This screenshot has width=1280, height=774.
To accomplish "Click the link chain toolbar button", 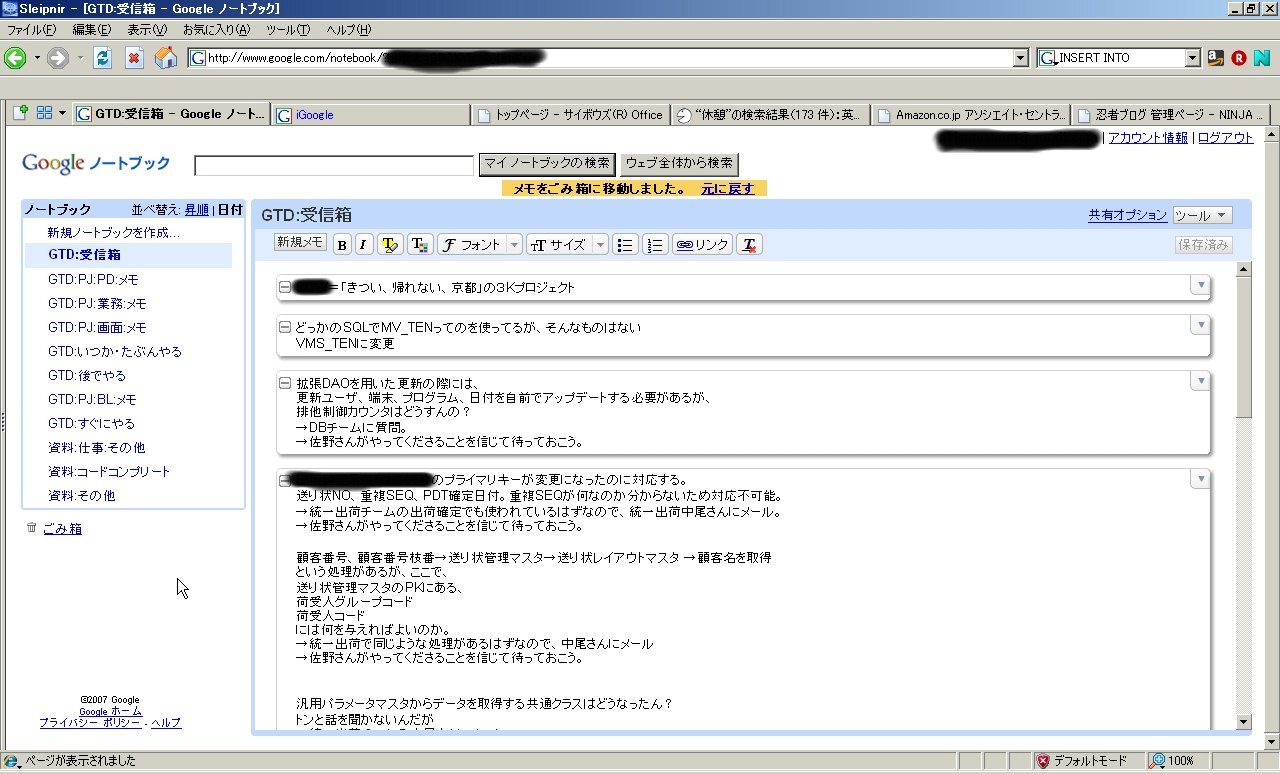I will (x=703, y=245).
